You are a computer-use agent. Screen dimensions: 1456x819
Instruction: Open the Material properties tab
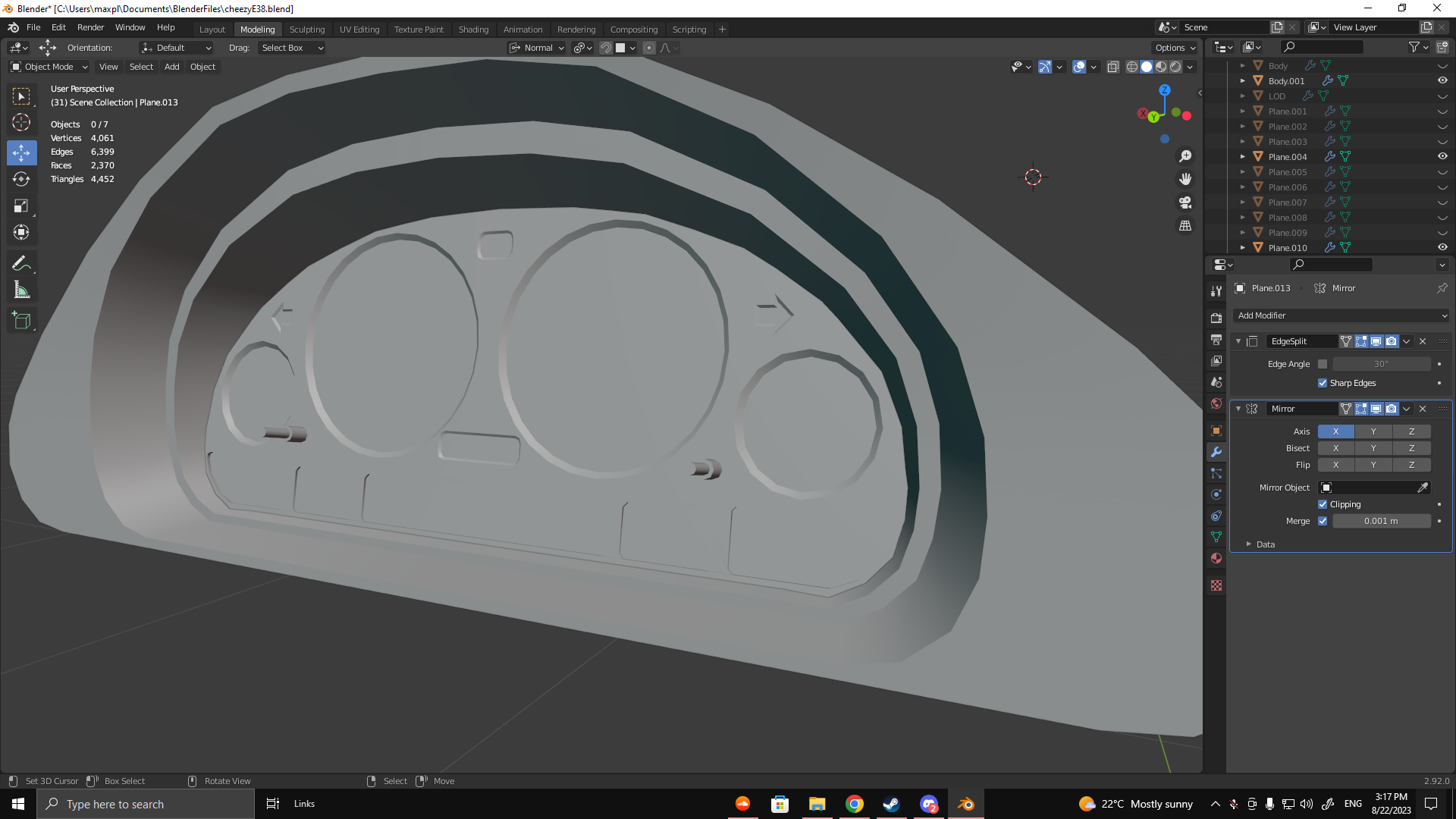pyautogui.click(x=1216, y=558)
